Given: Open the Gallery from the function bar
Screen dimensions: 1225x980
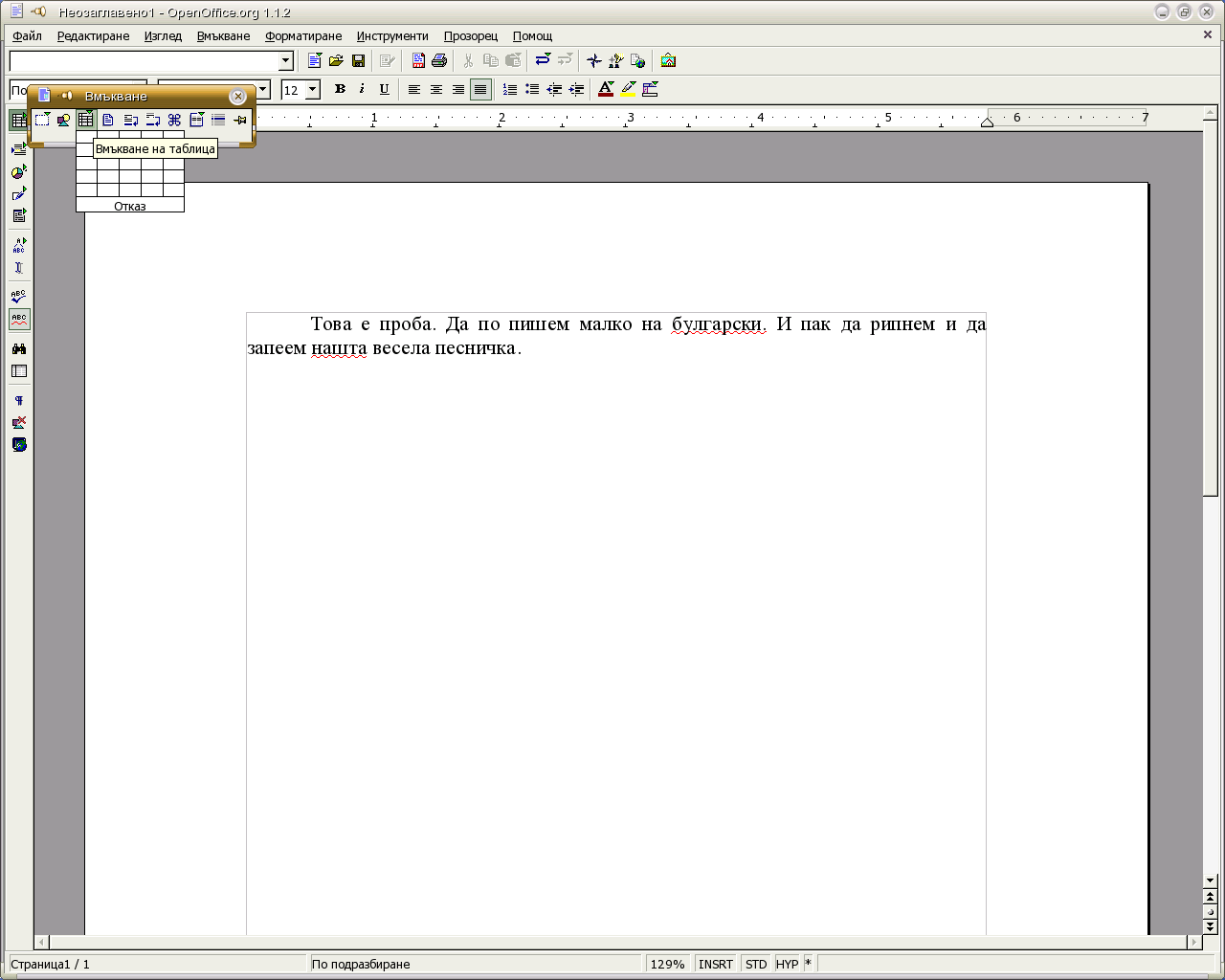Looking at the screenshot, I should pyautogui.click(x=668, y=61).
